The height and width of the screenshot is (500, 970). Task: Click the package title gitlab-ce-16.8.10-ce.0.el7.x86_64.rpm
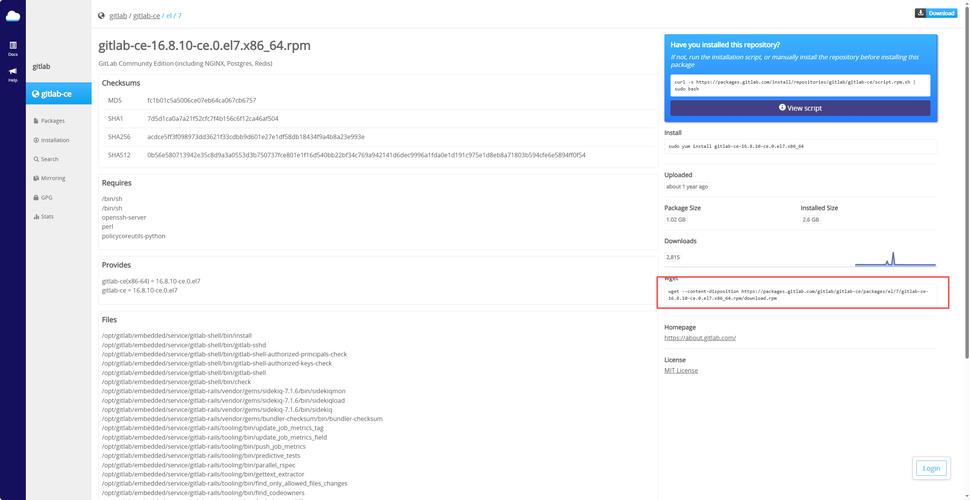point(204,46)
